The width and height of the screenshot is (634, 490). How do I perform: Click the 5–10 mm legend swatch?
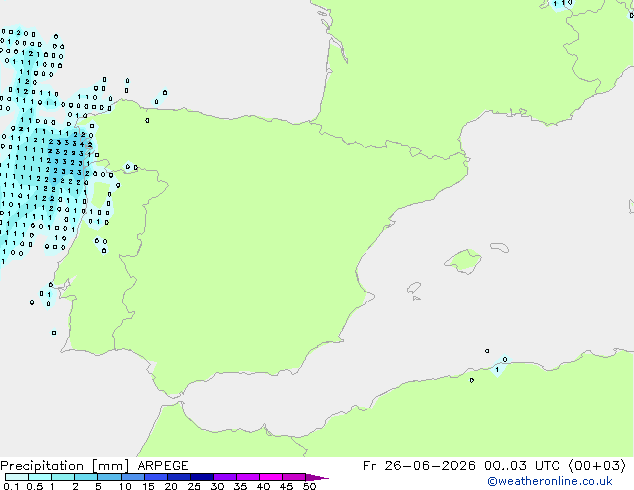(x=109, y=477)
